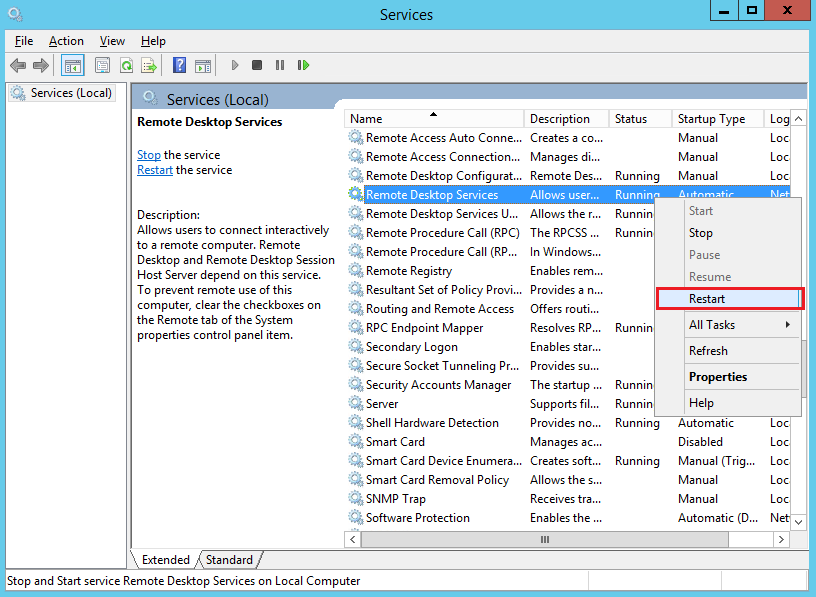Expand the All Tasks submenu
Image resolution: width=816 pixels, height=597 pixels.
click(x=728, y=325)
